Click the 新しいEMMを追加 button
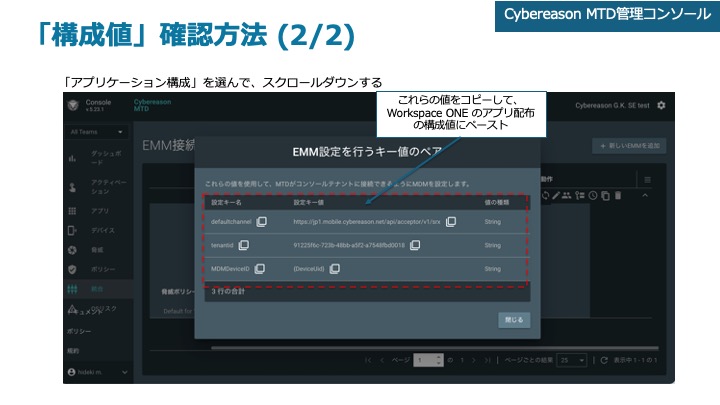The height and width of the screenshot is (405, 720). (x=630, y=146)
